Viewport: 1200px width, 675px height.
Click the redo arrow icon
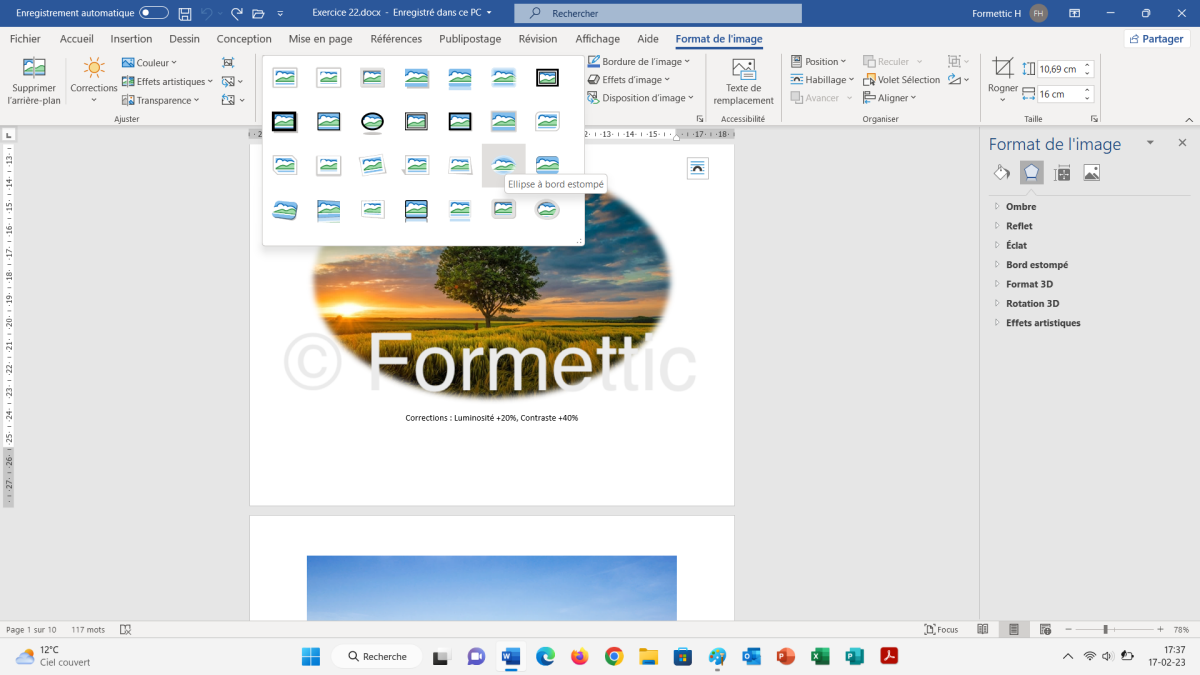point(237,13)
